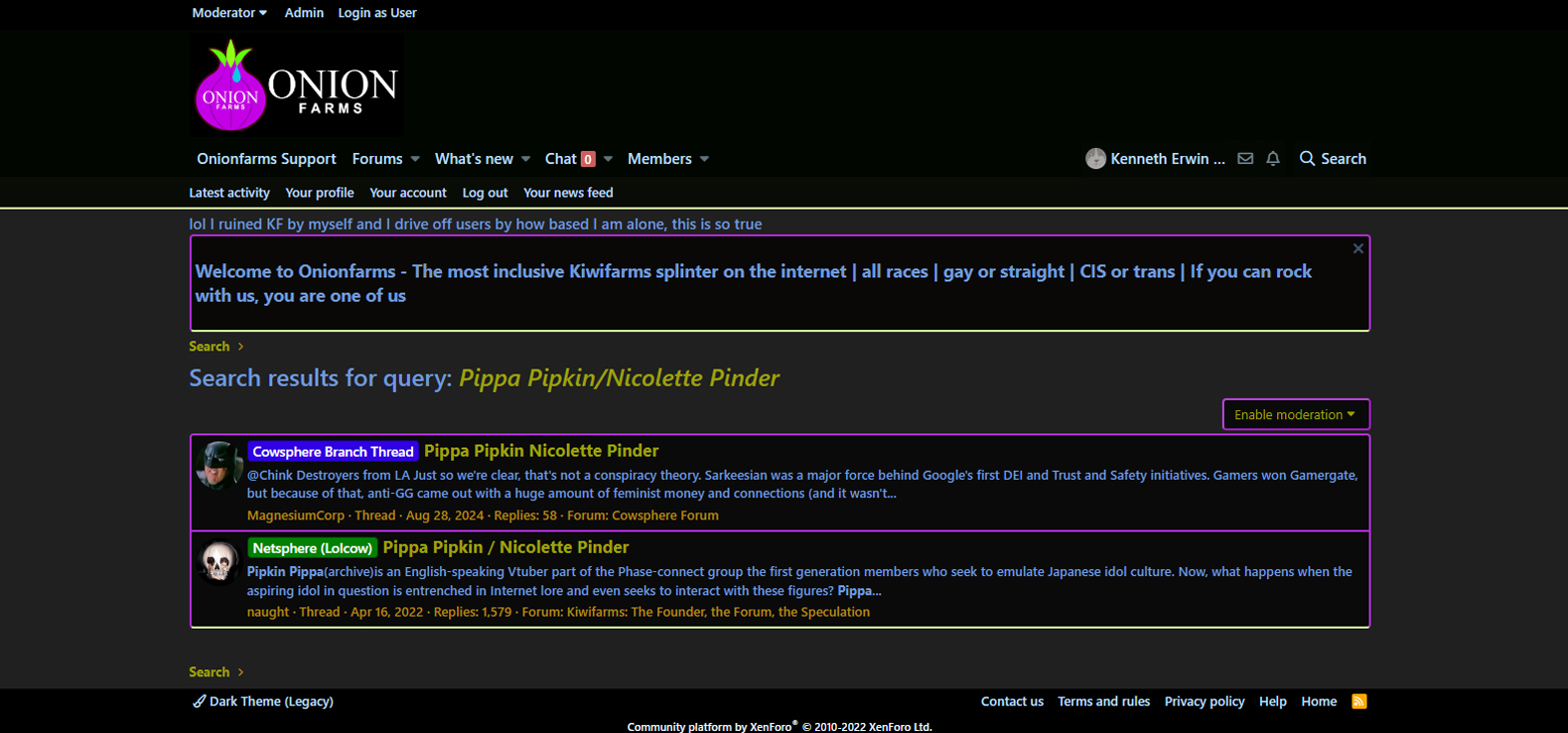Dismiss the welcome notice with the X
Viewport: 1568px width, 733px height.
tap(1357, 248)
